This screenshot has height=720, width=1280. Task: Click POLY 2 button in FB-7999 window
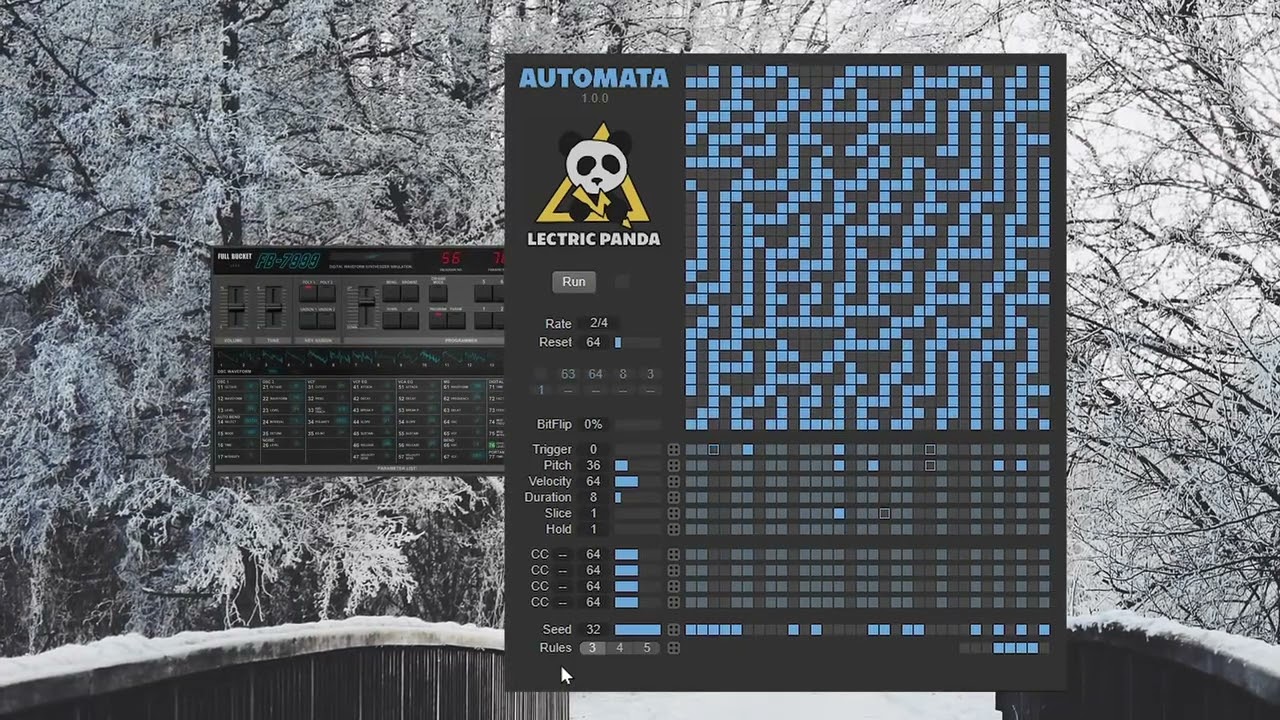327,293
